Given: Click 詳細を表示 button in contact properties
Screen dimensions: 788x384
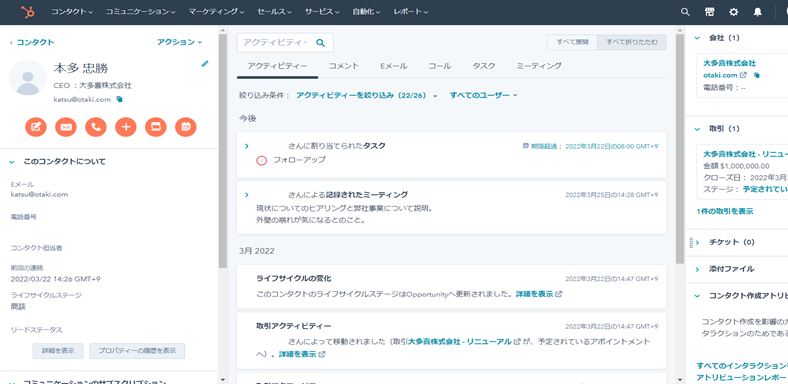Looking at the screenshot, I should (x=58, y=351).
